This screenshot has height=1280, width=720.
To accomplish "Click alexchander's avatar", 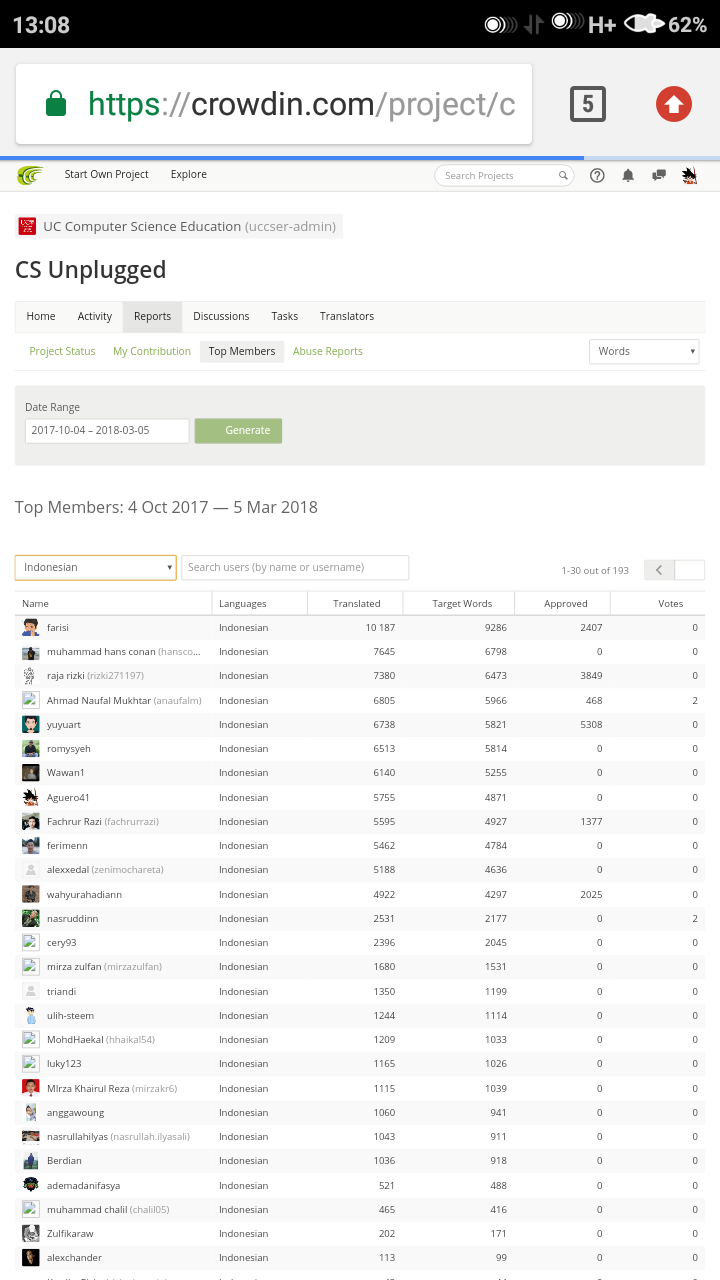I will click(x=31, y=1257).
